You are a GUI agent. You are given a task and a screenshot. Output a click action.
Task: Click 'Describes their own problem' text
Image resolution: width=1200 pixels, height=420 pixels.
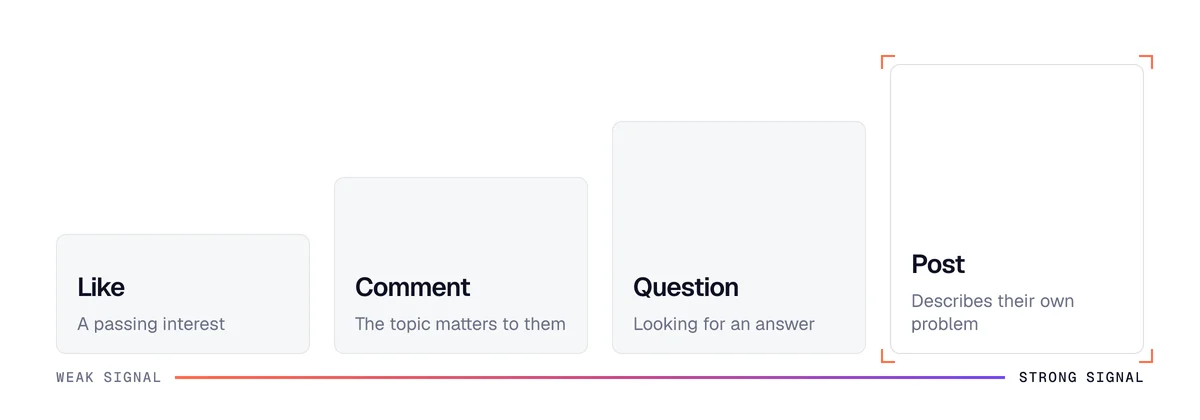pos(993,312)
